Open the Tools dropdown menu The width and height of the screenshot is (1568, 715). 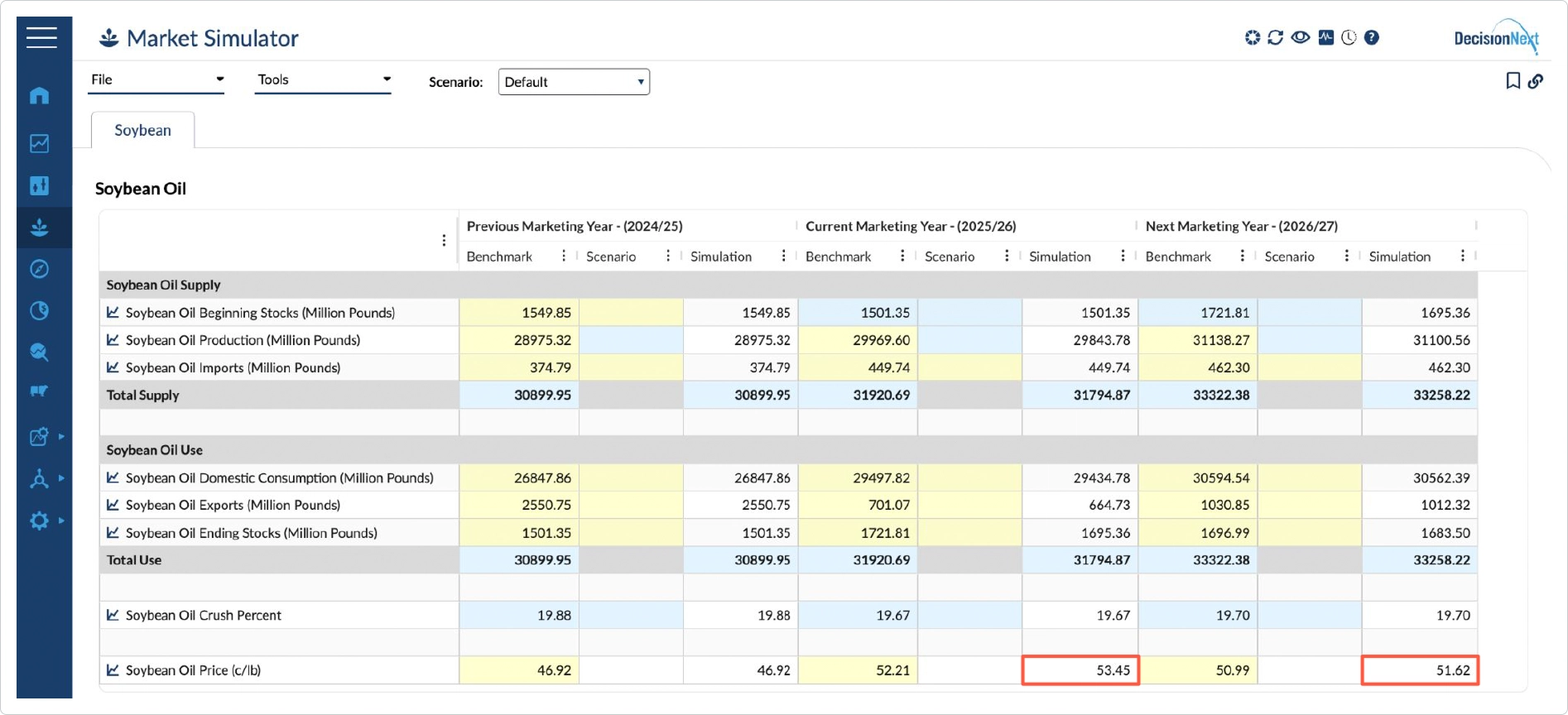[x=323, y=80]
